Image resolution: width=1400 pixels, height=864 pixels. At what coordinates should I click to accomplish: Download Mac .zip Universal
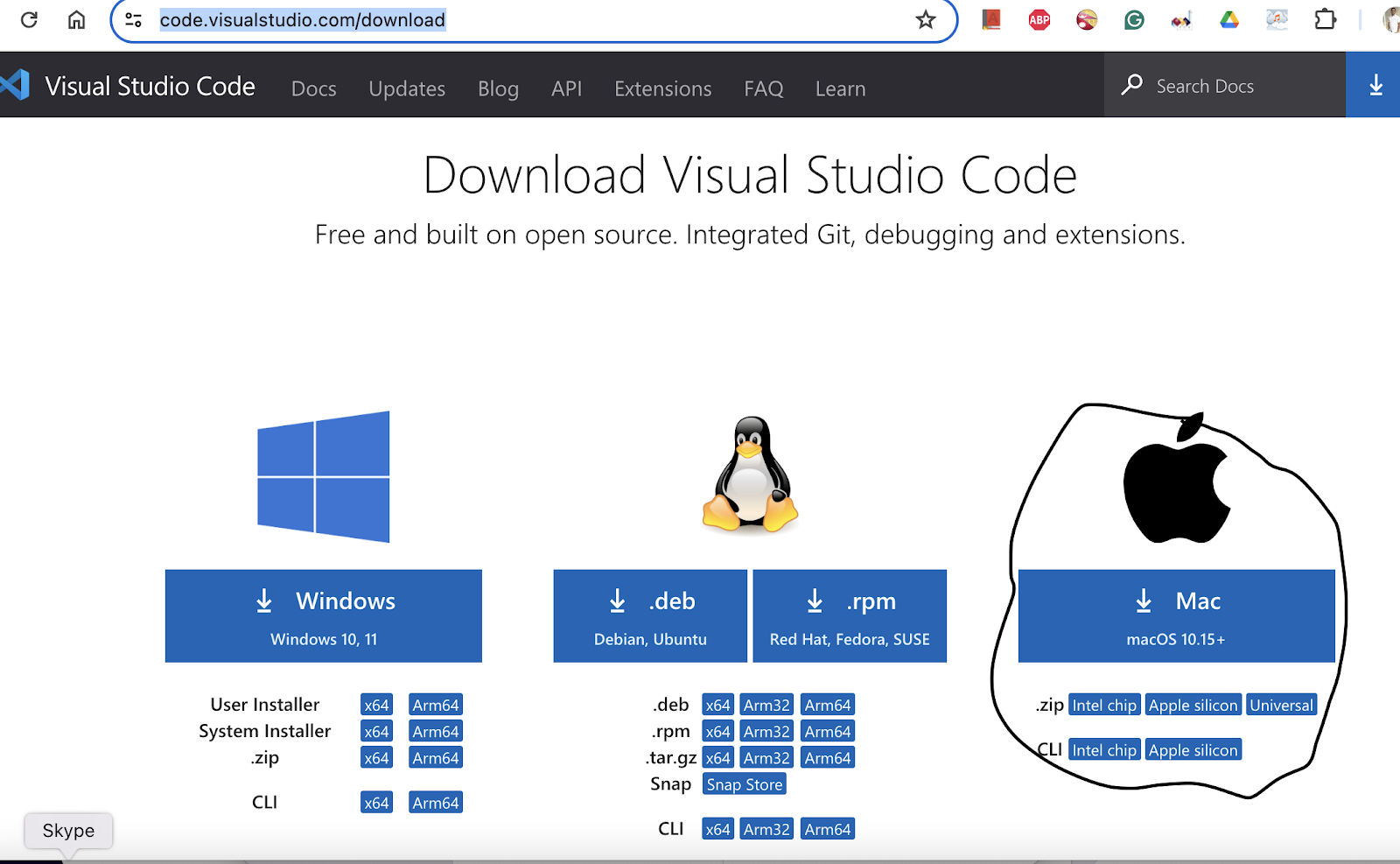[x=1281, y=705]
